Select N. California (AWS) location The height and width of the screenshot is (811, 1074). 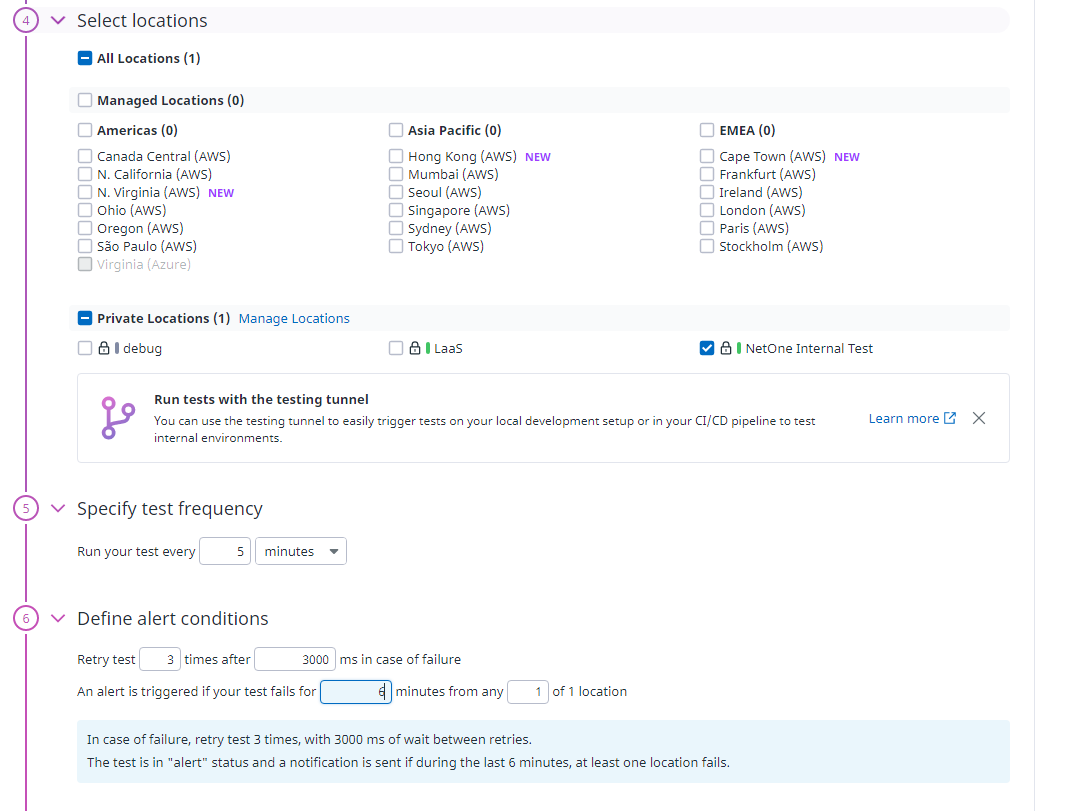click(85, 174)
